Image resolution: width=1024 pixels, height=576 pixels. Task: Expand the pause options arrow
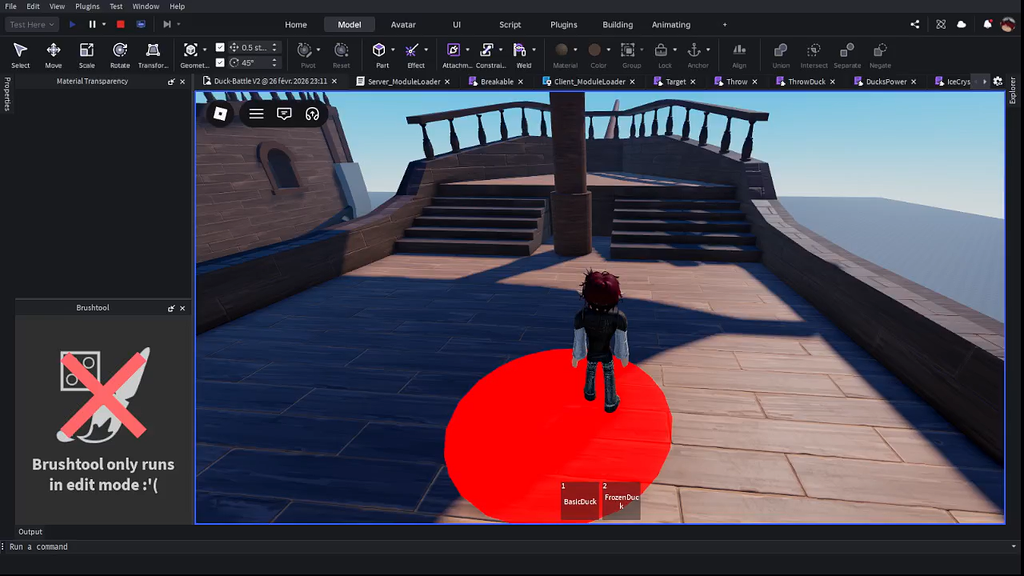coord(104,24)
